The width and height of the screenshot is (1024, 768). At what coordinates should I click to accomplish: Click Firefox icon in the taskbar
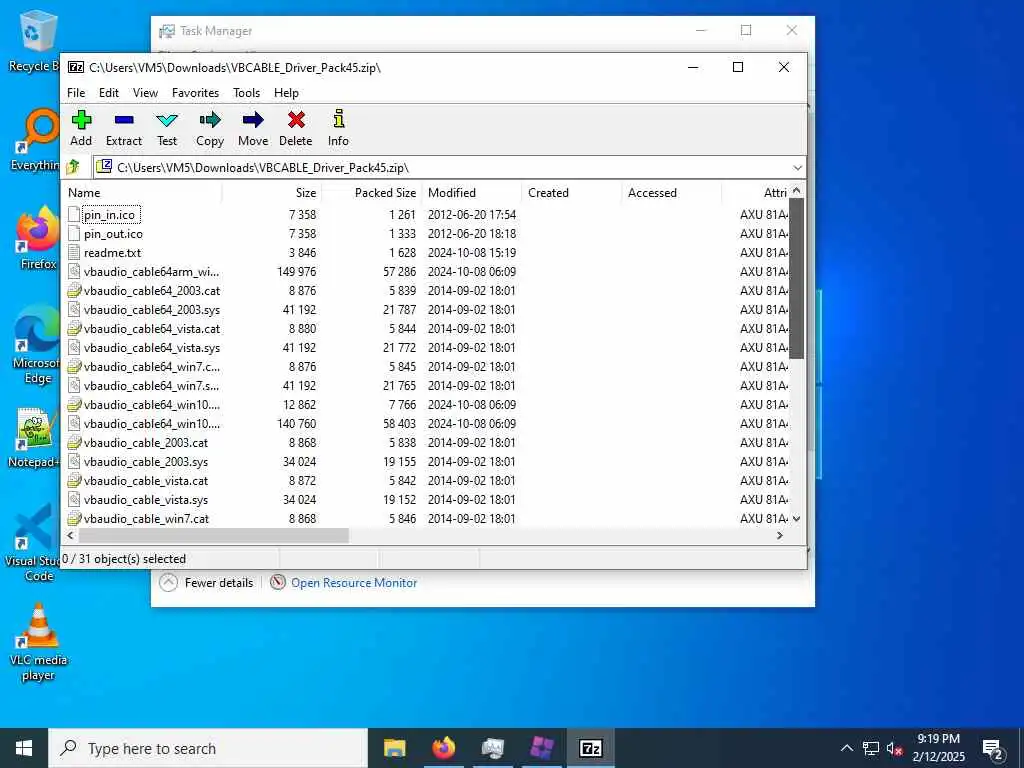(x=443, y=748)
